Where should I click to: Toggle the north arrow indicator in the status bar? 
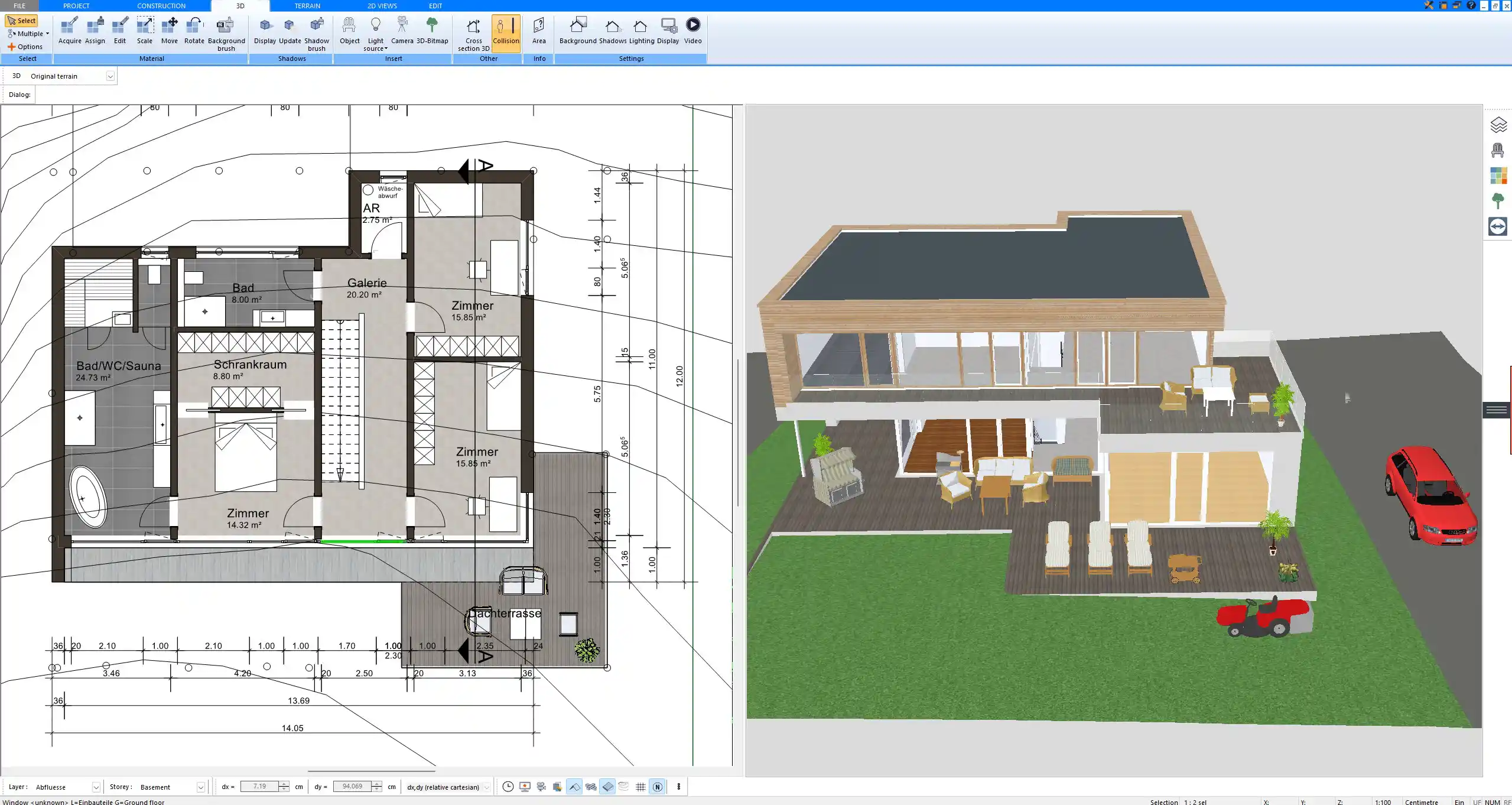(656, 787)
